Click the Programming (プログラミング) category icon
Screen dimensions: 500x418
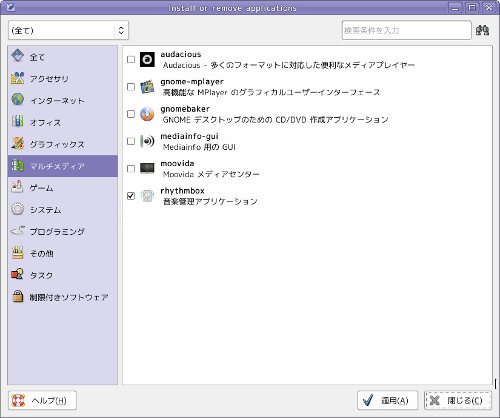click(17, 231)
